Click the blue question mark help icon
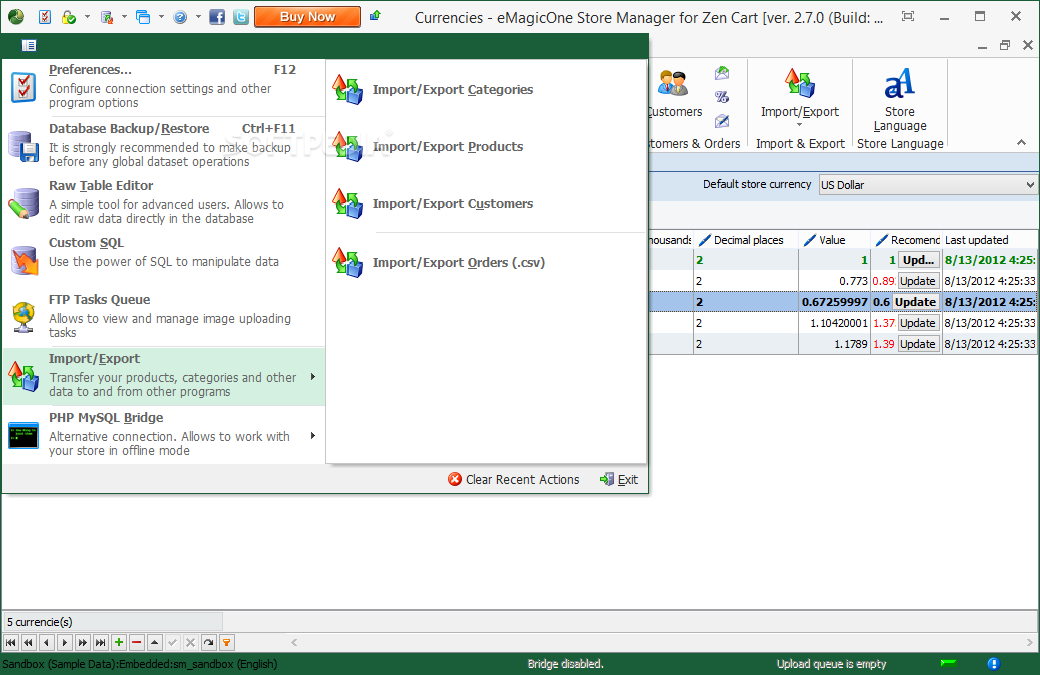Screen dimensions: 1040x675 point(180,17)
